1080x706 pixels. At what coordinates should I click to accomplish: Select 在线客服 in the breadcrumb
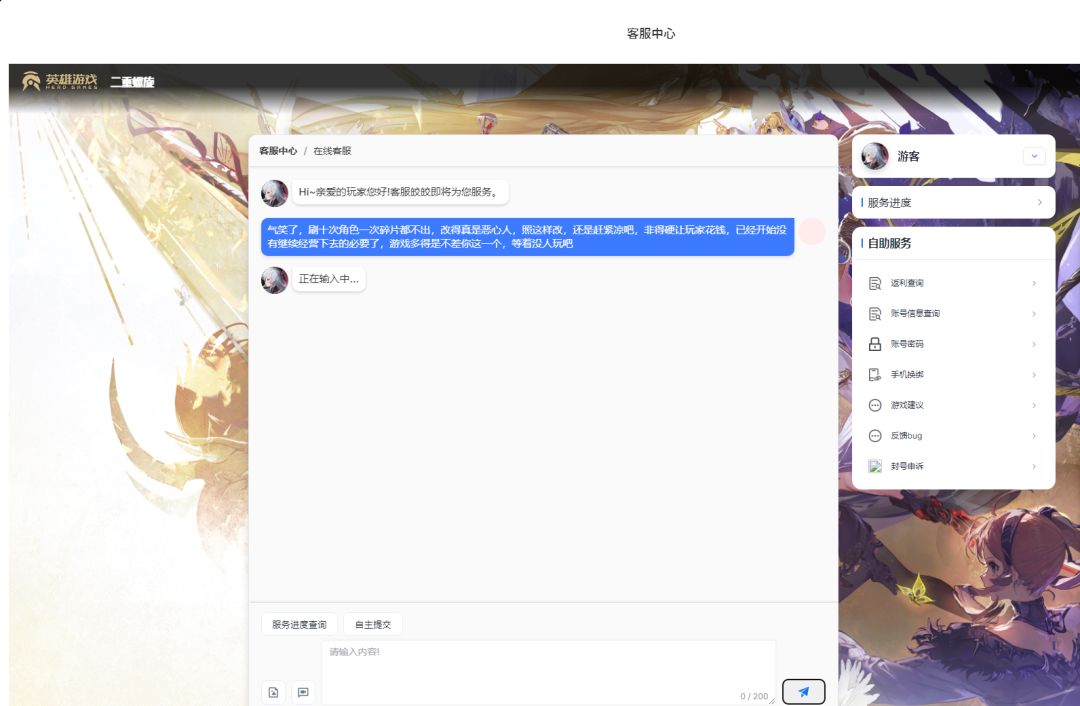(332, 151)
